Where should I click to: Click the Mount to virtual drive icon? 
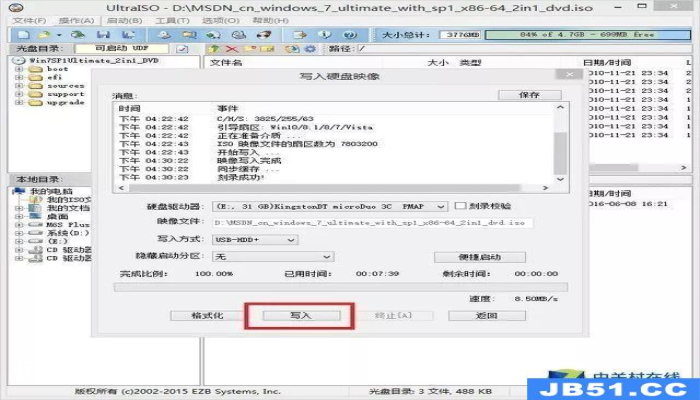point(238,35)
